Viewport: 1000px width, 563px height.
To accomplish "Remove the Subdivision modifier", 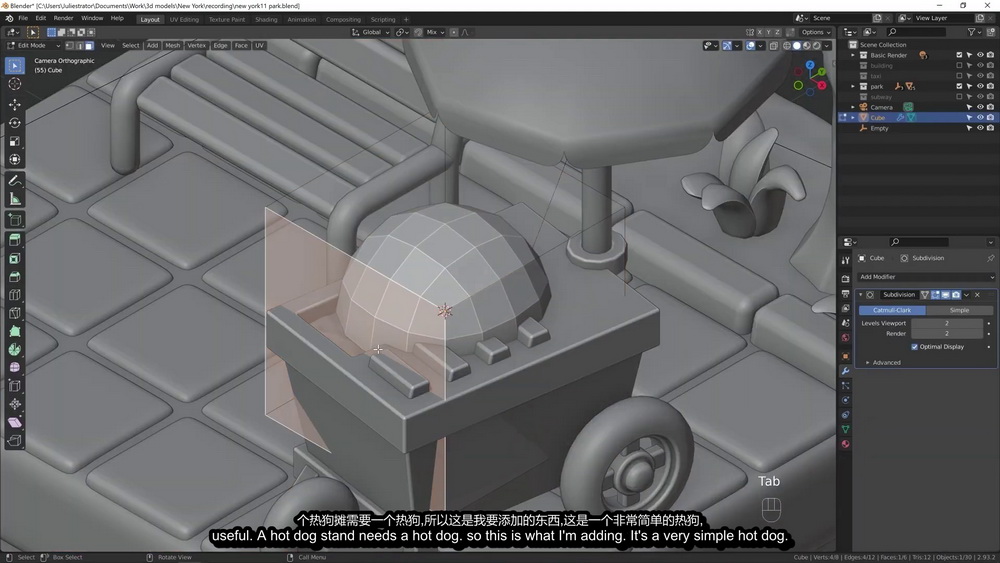I will (977, 295).
